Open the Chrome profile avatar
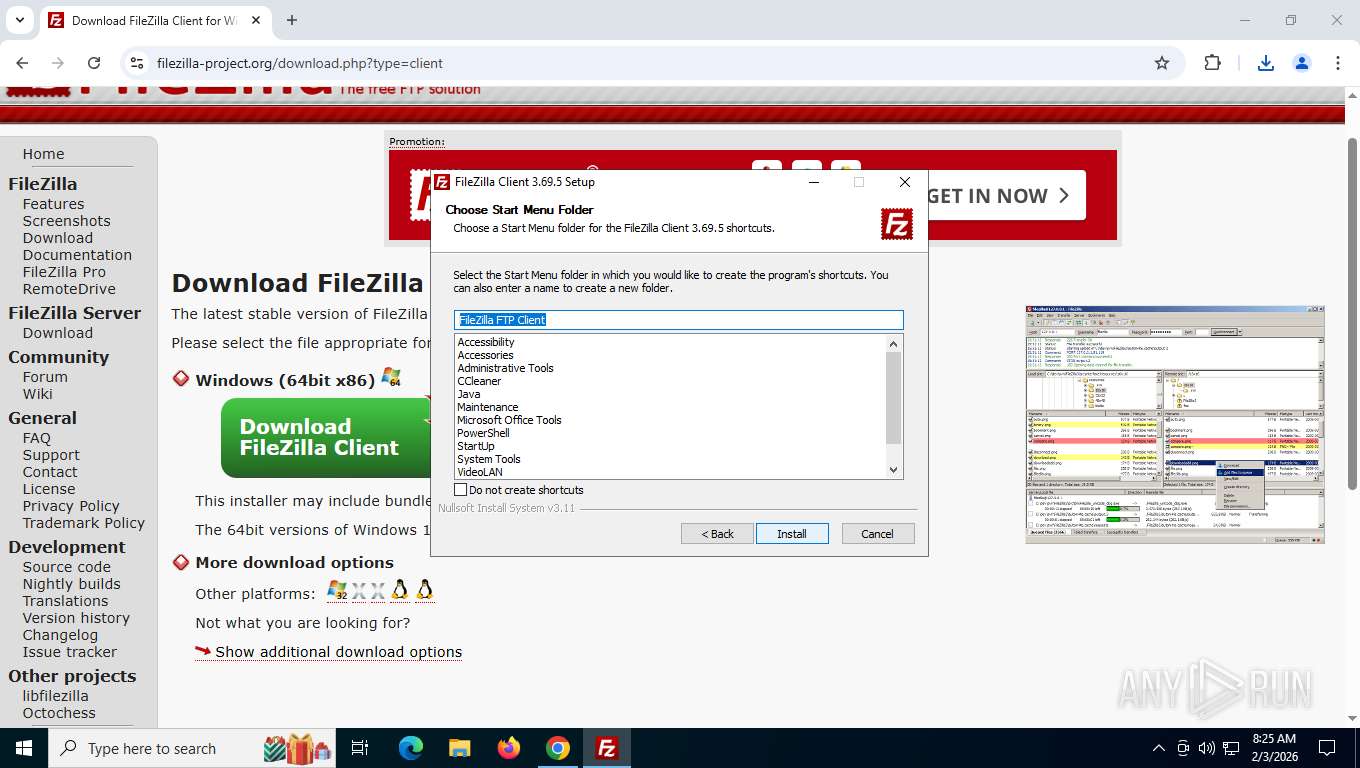Image resolution: width=1360 pixels, height=768 pixels. (x=1302, y=63)
